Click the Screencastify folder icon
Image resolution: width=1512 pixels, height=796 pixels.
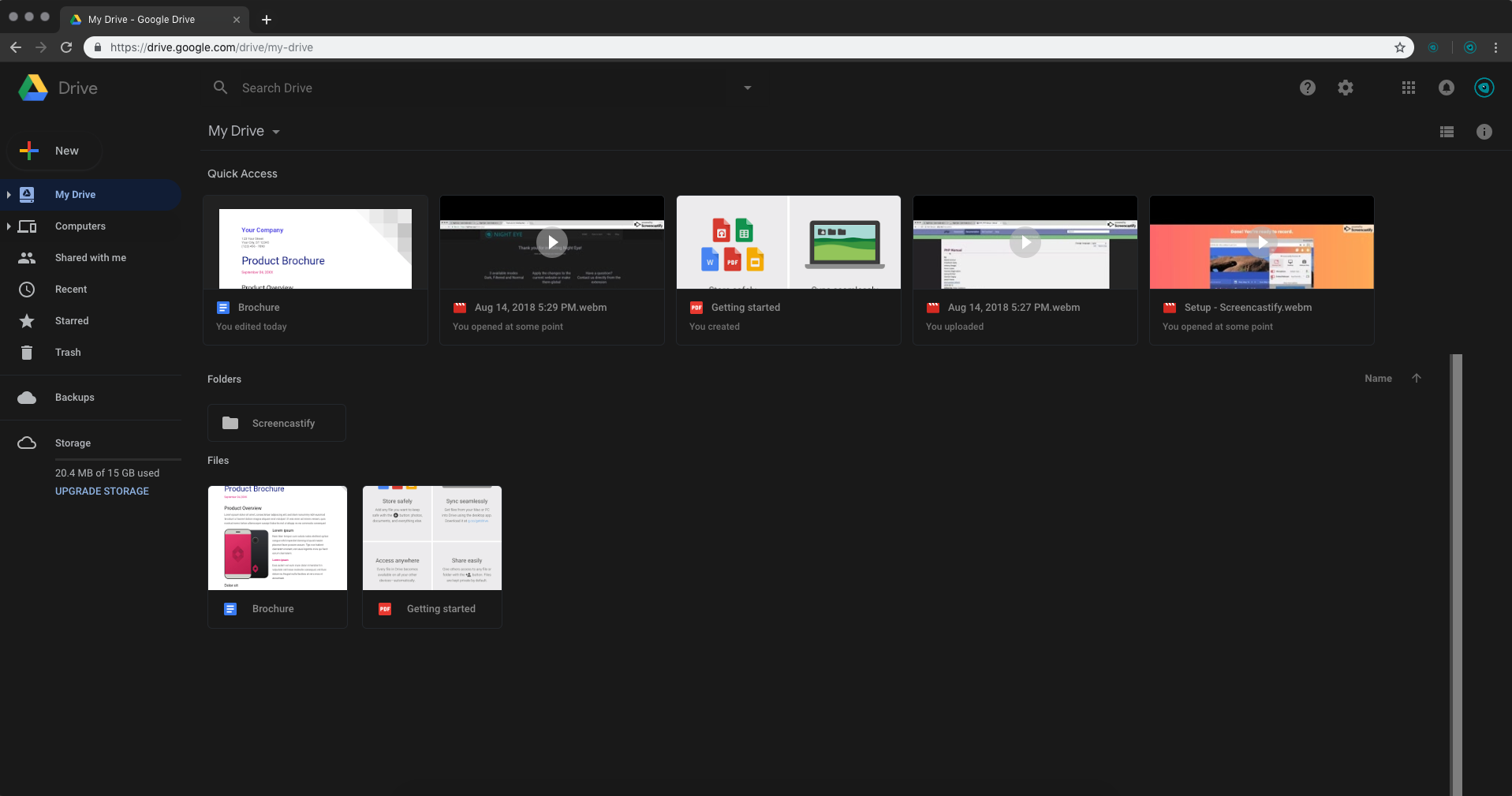click(x=230, y=424)
